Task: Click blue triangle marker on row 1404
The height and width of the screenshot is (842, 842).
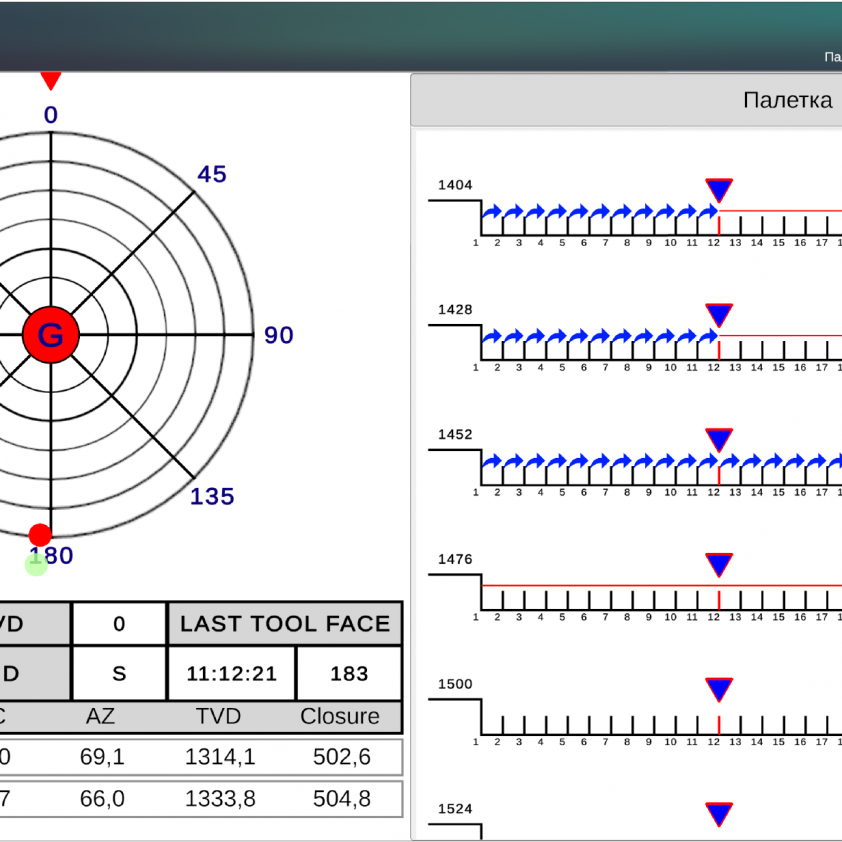Action: [x=719, y=190]
